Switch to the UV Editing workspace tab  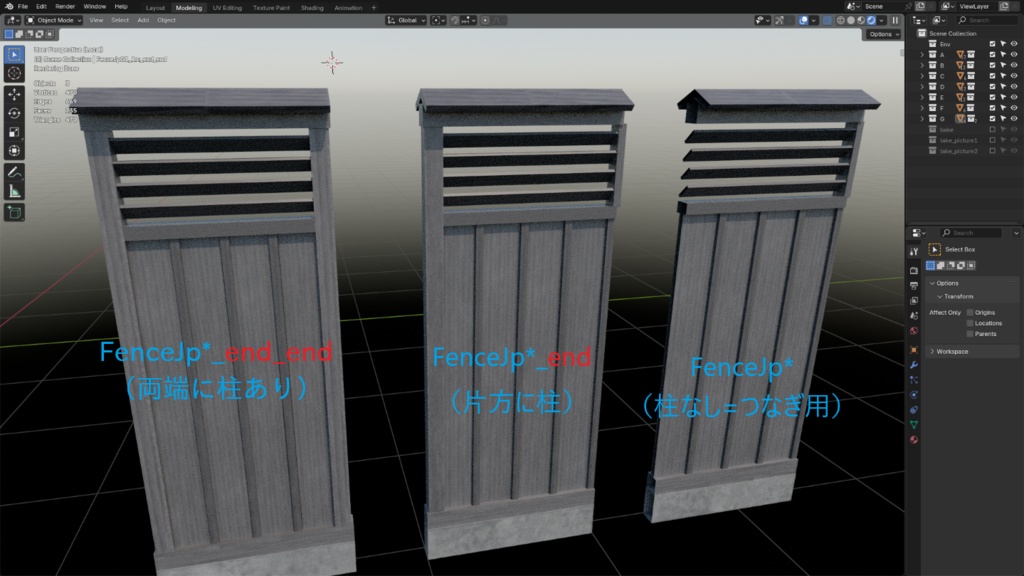[227, 8]
